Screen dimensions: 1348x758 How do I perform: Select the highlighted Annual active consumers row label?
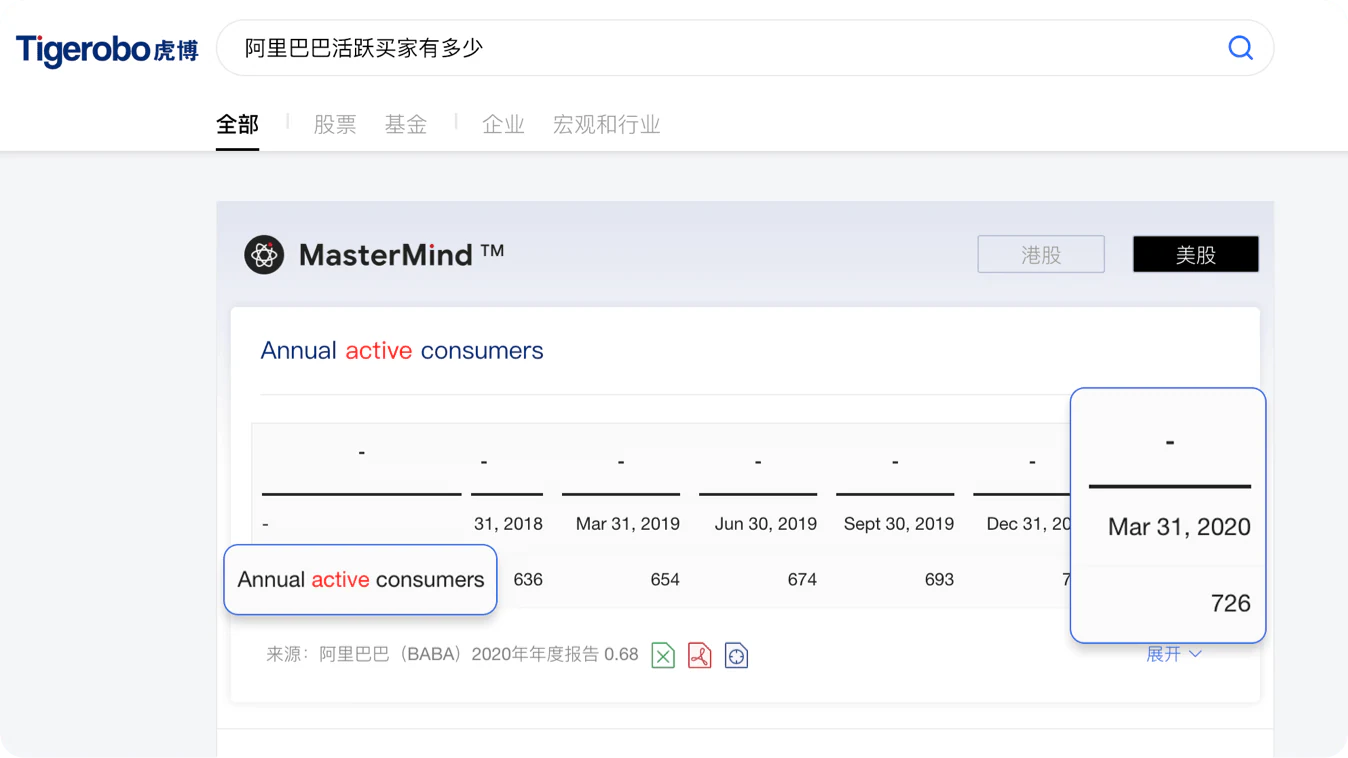coord(361,579)
